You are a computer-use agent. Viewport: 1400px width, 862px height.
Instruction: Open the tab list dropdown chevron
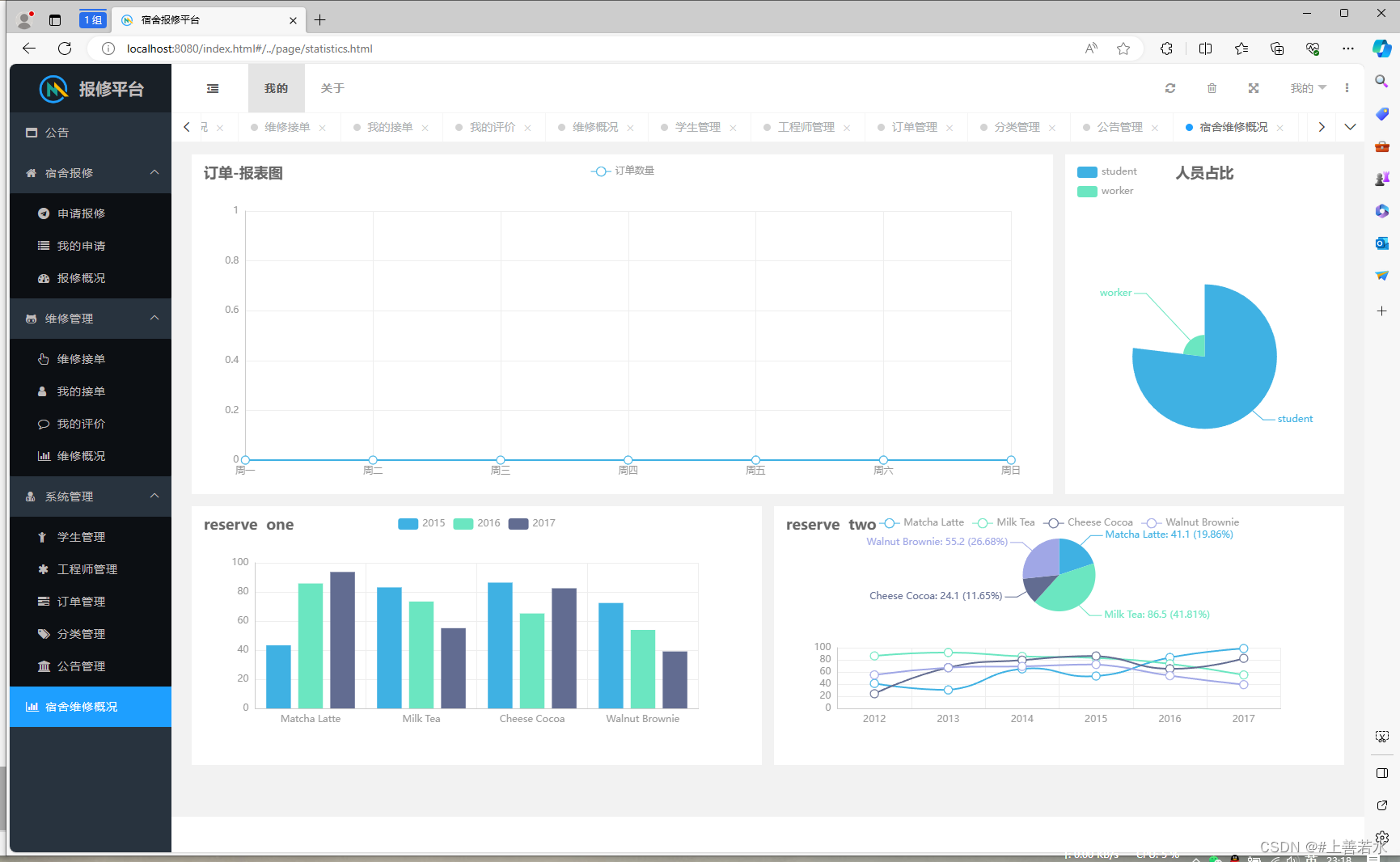pyautogui.click(x=1350, y=127)
